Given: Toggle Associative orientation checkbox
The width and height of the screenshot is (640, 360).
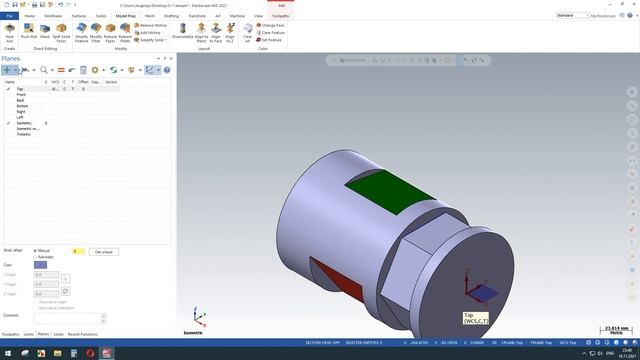Looking at the screenshot, I should click(37, 308).
